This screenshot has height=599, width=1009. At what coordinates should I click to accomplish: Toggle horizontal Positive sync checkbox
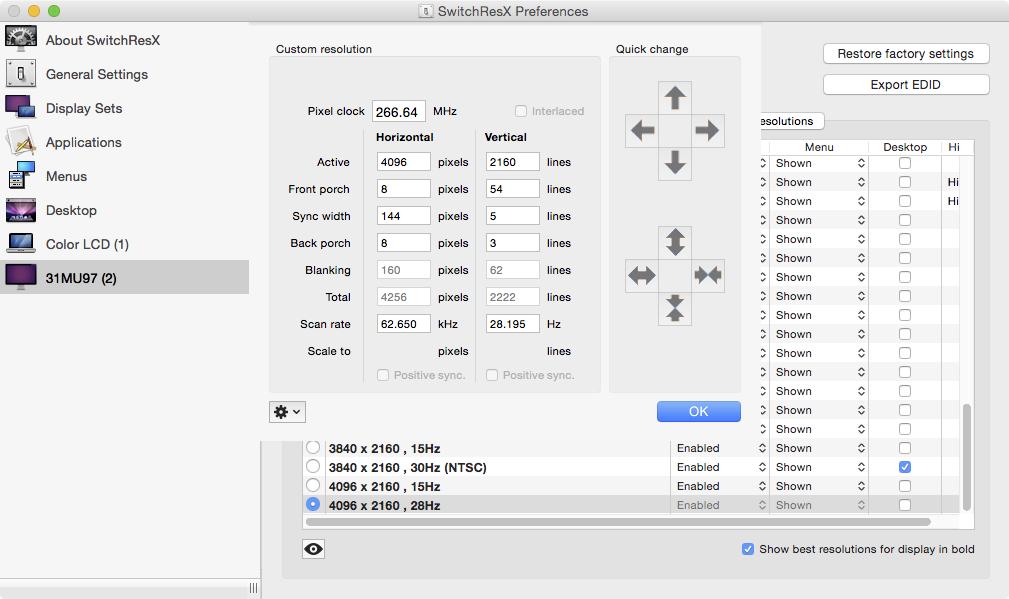[383, 375]
